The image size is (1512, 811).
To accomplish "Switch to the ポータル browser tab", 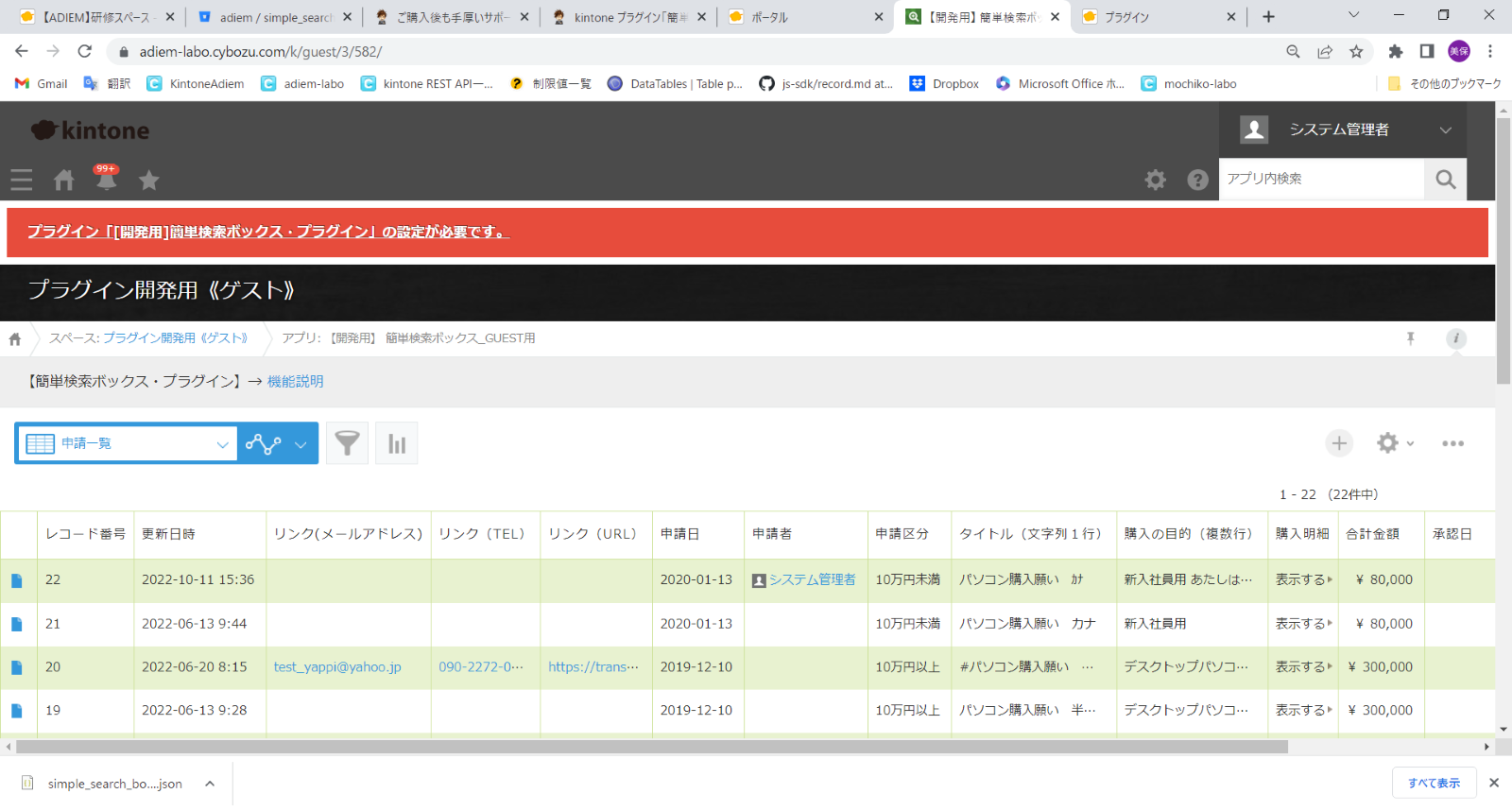I will pos(803,17).
